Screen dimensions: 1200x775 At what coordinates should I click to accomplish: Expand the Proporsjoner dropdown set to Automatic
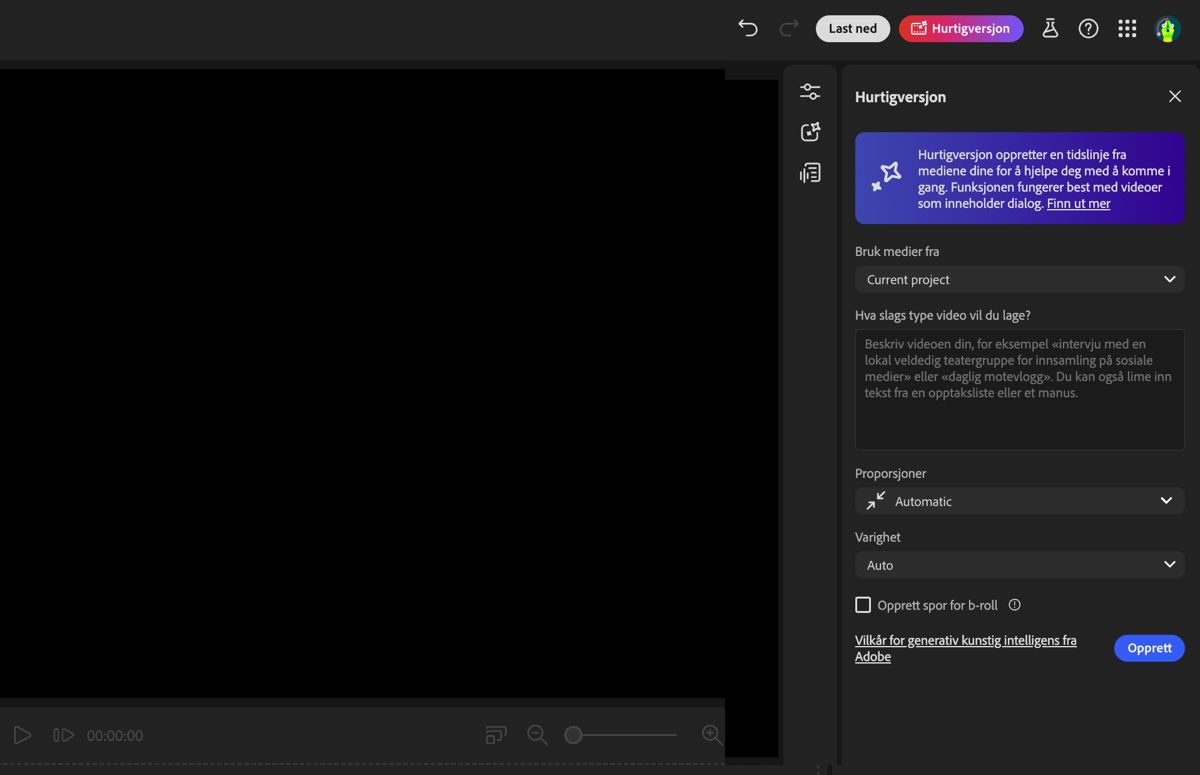(1018, 500)
